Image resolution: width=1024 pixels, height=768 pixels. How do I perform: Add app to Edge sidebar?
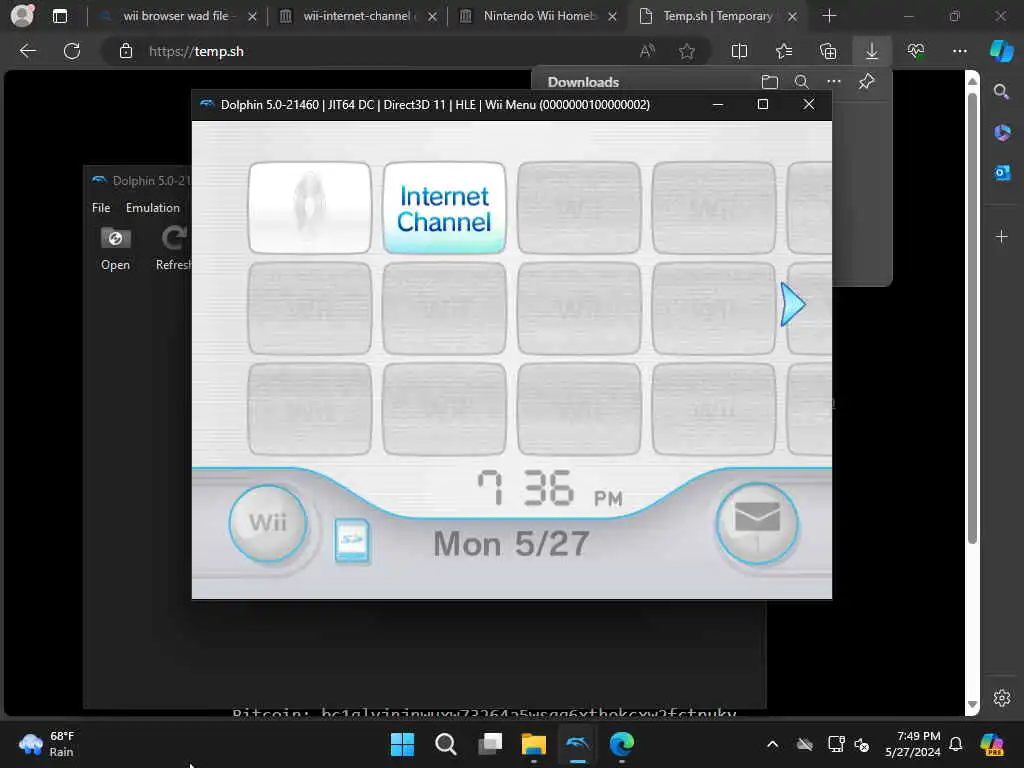1001,236
